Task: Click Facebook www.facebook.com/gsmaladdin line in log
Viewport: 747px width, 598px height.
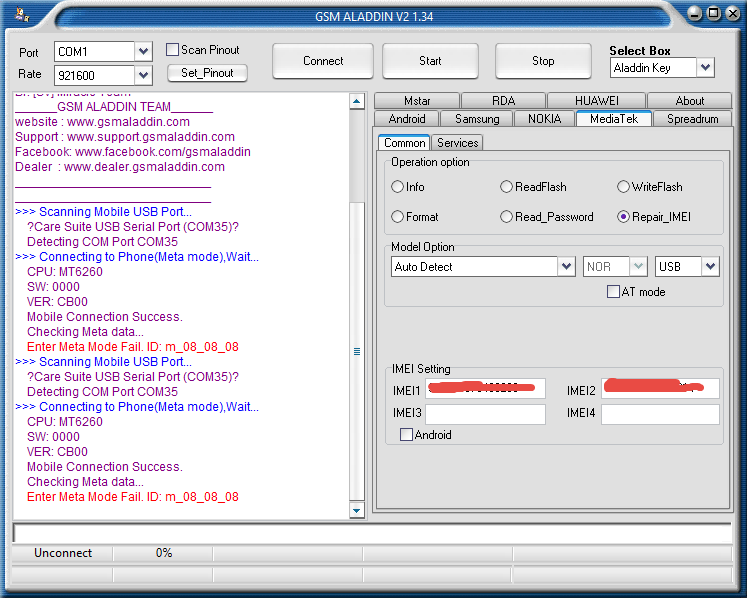Action: point(133,152)
